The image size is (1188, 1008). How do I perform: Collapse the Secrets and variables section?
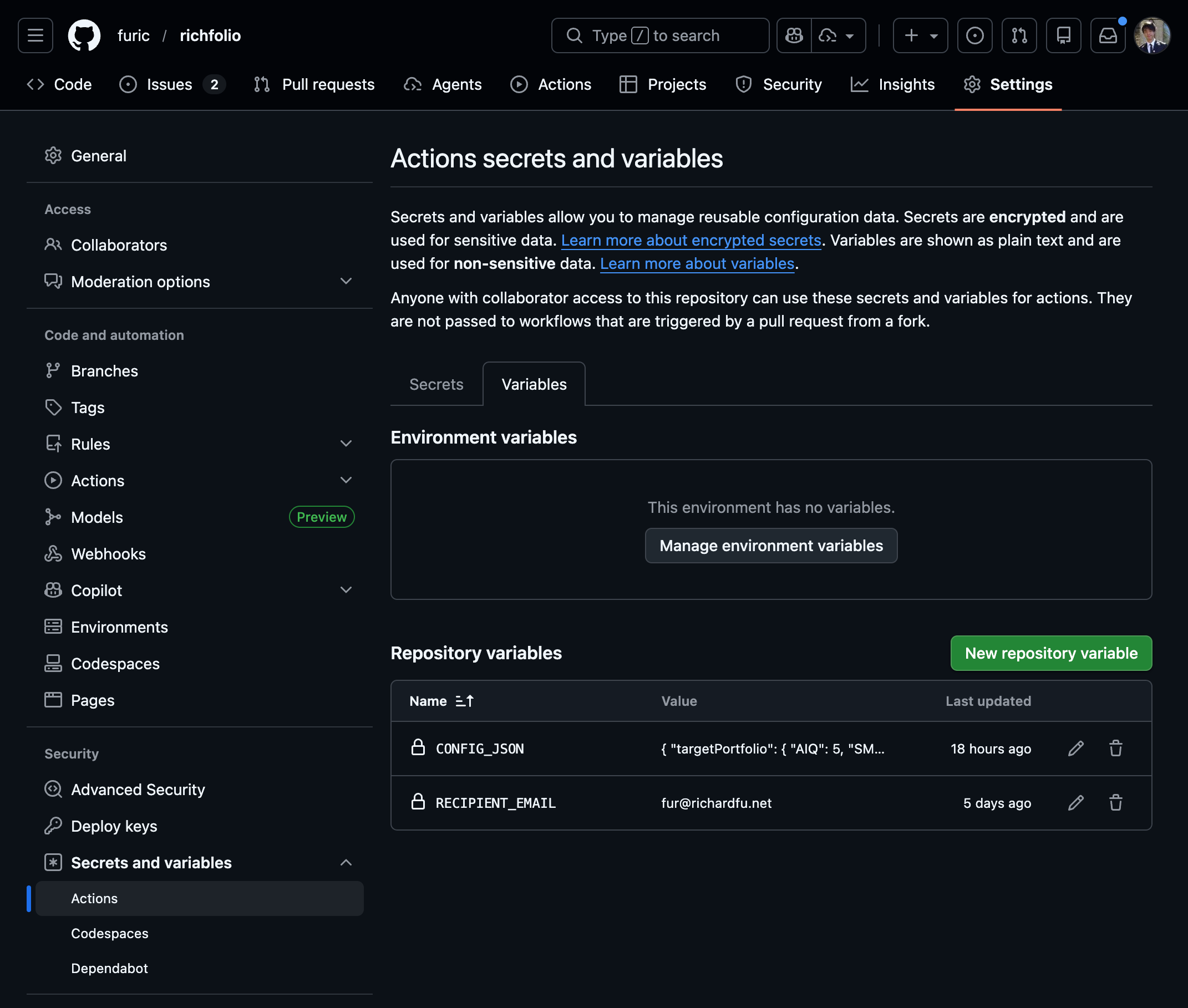(x=347, y=862)
